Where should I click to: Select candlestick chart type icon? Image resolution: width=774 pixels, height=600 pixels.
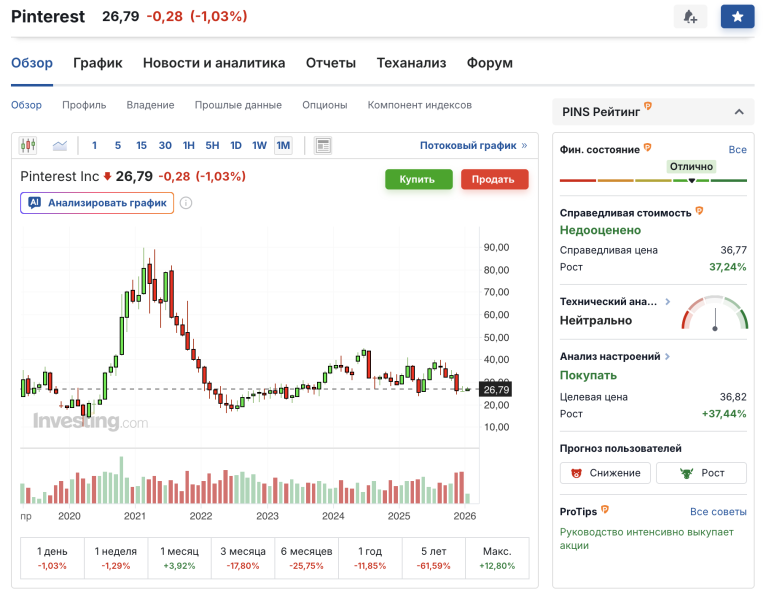pos(28,146)
